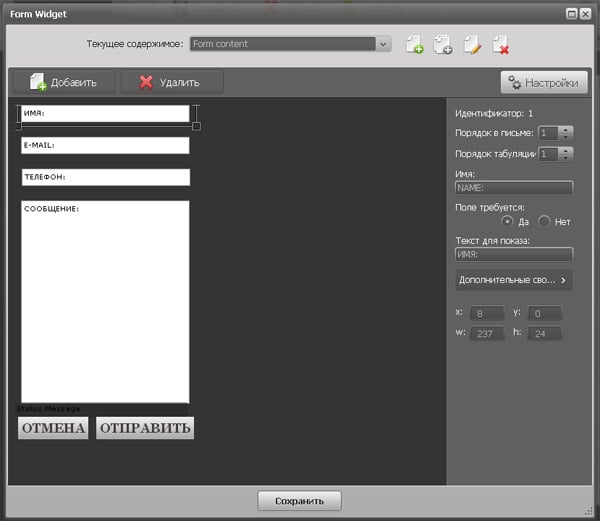
Task: Click the Сохранить button
Action: click(x=299, y=500)
